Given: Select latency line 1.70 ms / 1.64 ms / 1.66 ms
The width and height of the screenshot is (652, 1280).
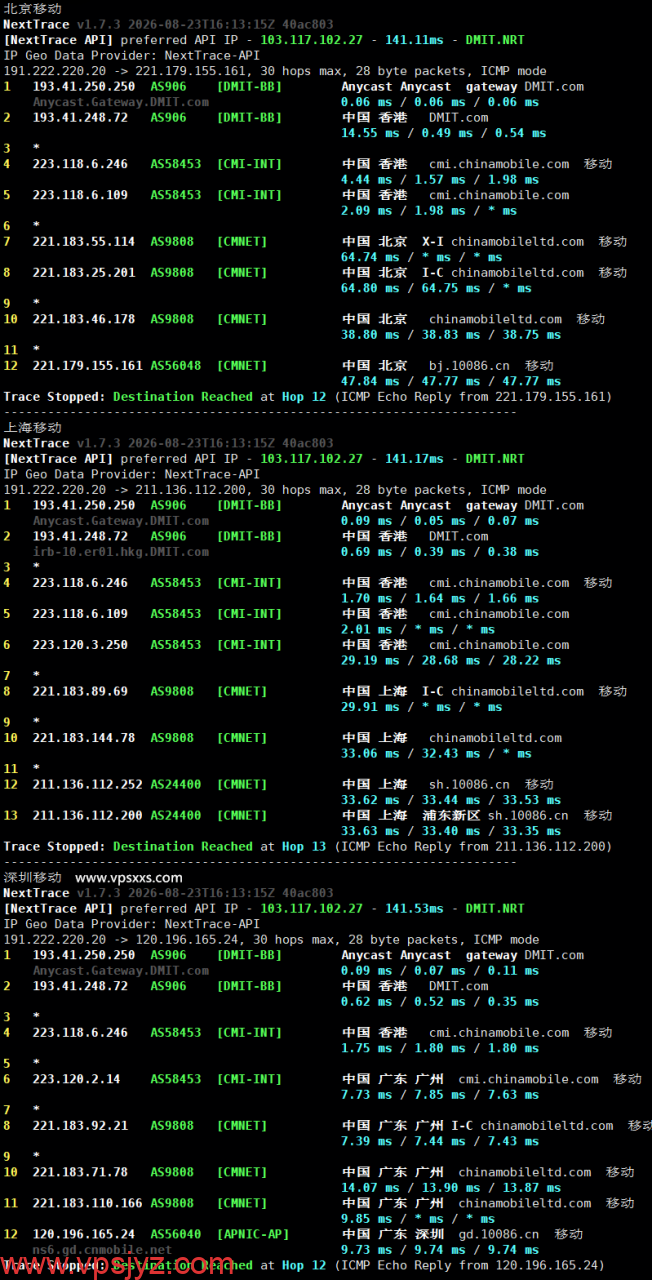Looking at the screenshot, I should [440, 599].
